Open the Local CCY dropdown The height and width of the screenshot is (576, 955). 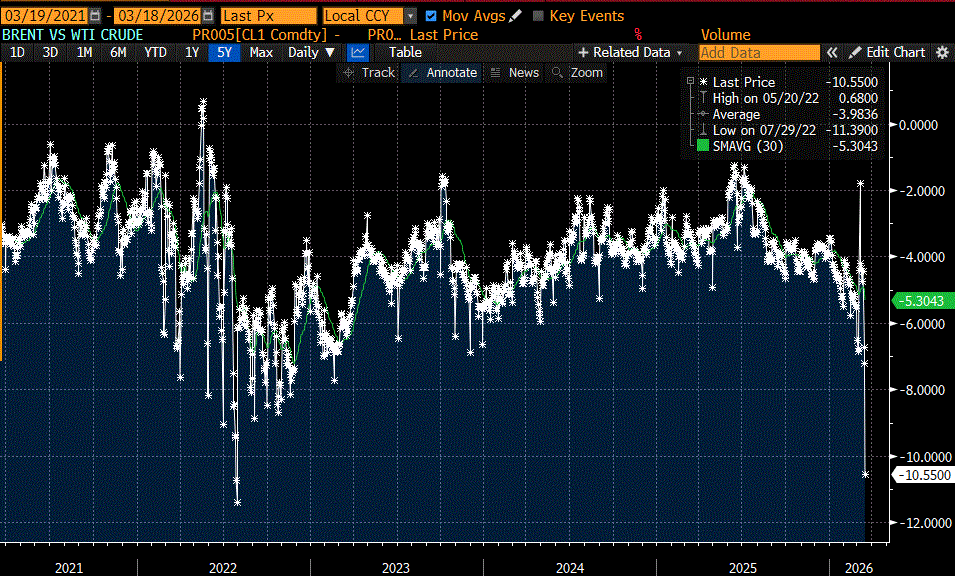(411, 15)
